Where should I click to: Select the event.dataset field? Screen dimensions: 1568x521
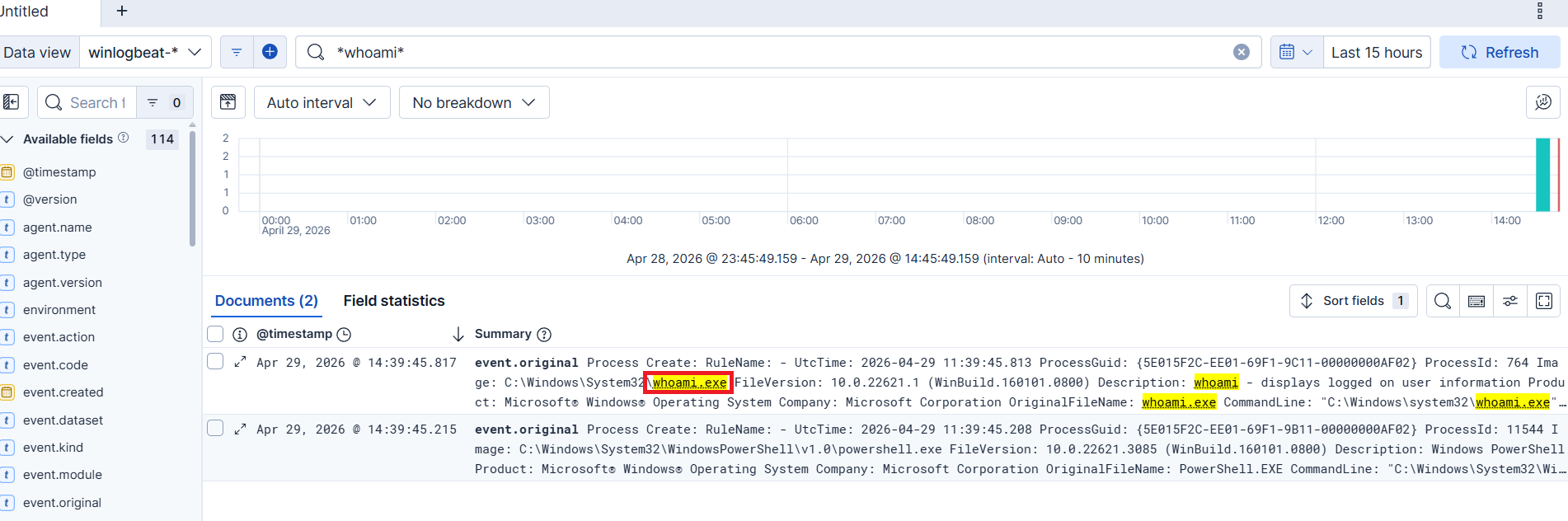[63, 420]
